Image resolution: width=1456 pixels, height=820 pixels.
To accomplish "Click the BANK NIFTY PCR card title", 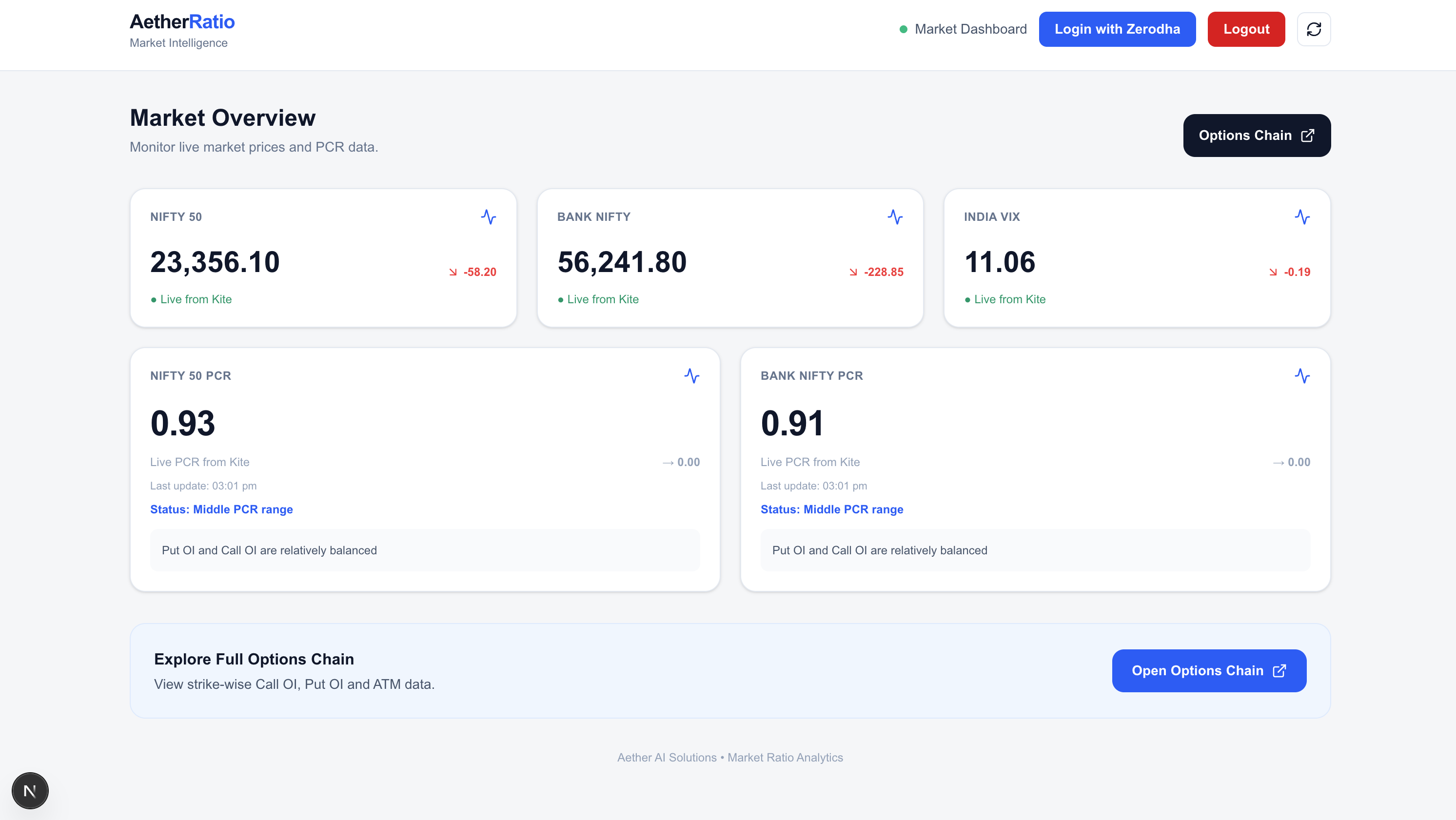I will pos(812,376).
